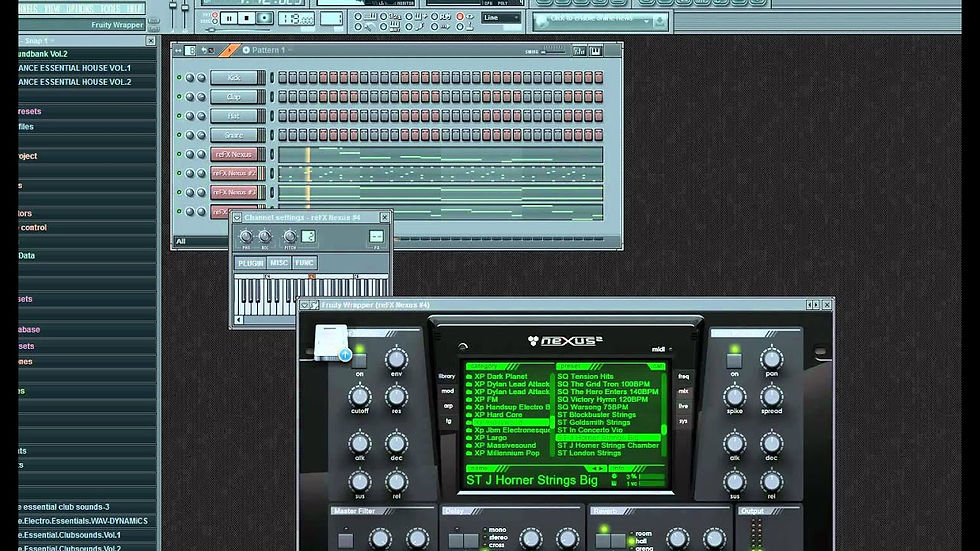Open the Nexus live tab
Image resolution: width=980 pixels, height=551 pixels.
click(684, 406)
